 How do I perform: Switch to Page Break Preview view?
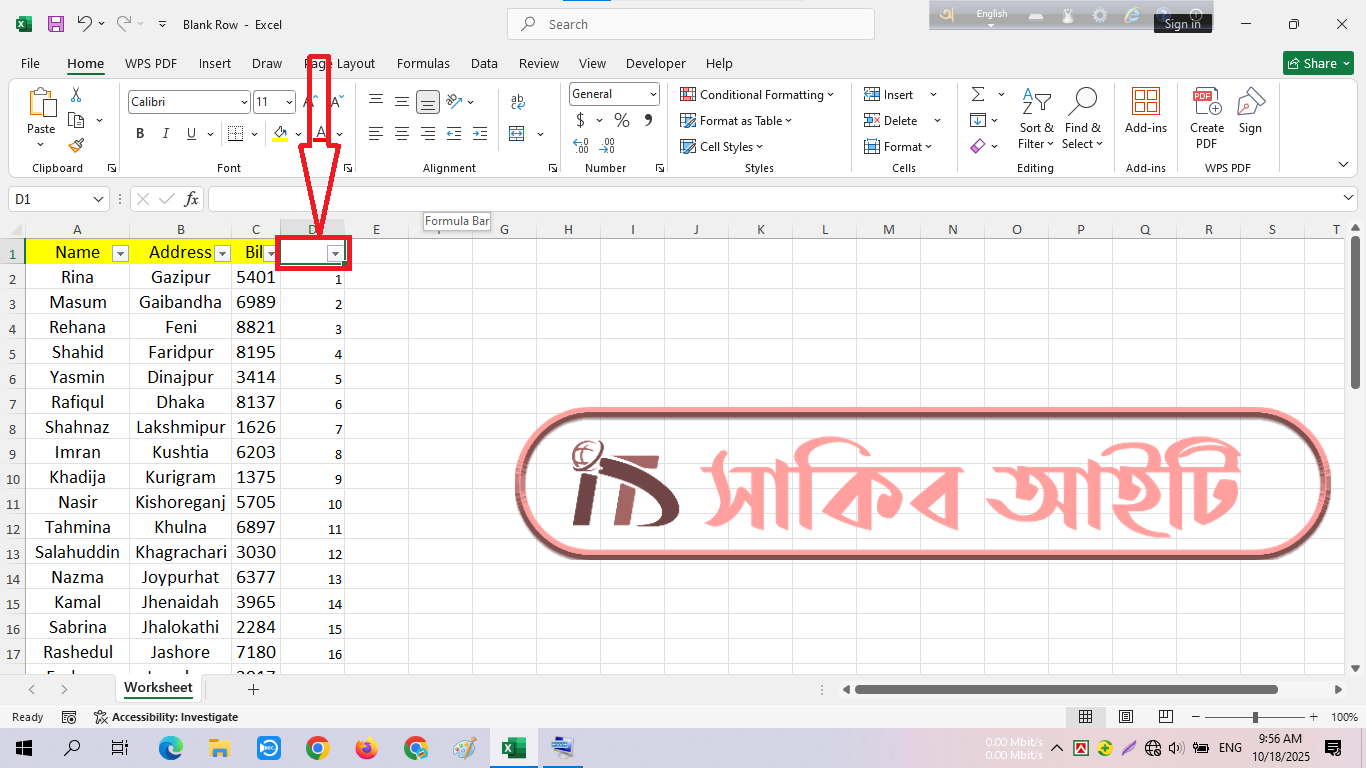[x=1165, y=717]
